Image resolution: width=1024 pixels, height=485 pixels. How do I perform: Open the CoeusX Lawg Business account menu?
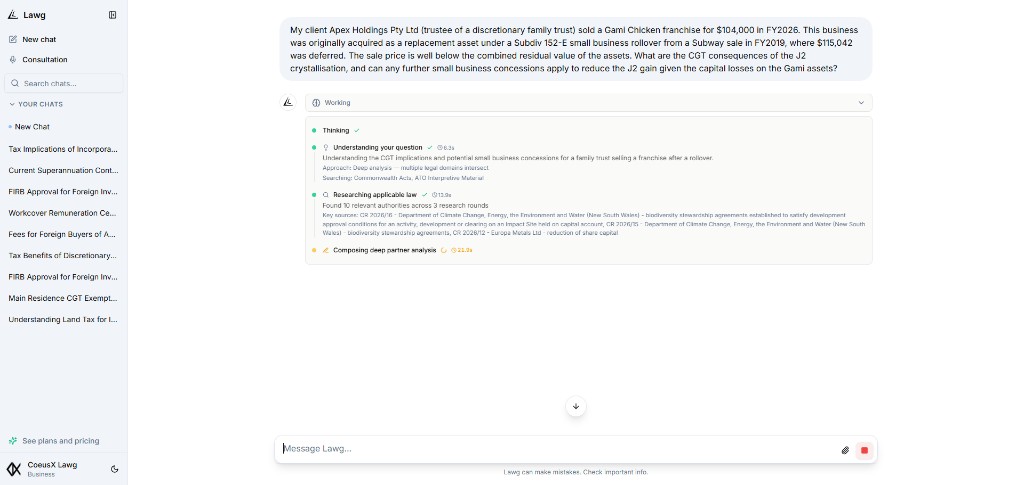52,469
